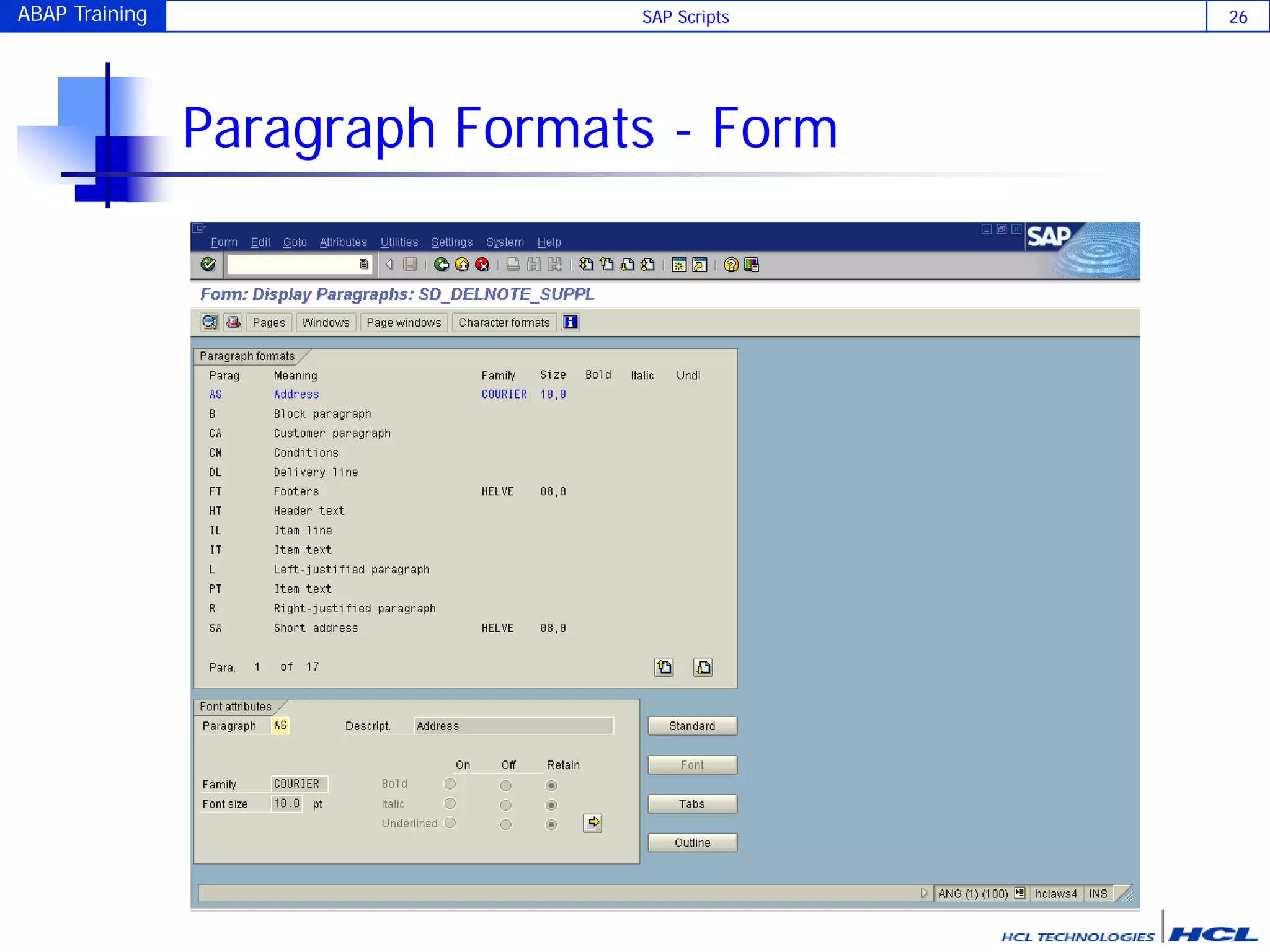Select Underlined Retain radio button
The width and height of the screenshot is (1270, 952).
[551, 824]
